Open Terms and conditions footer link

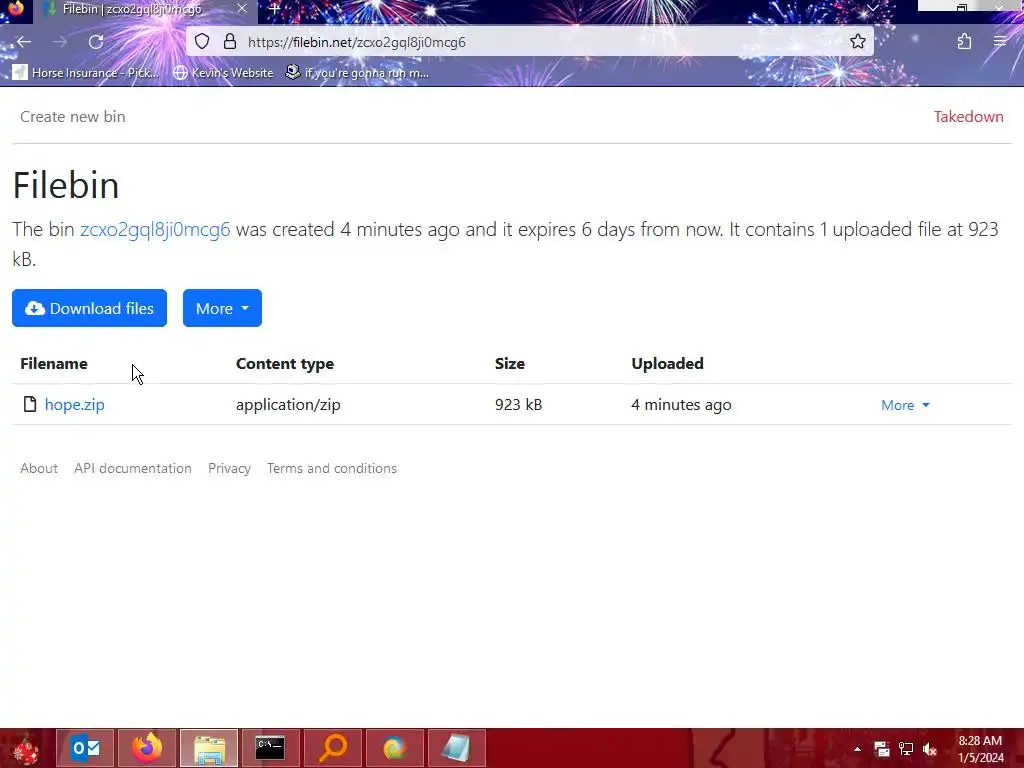(x=332, y=468)
